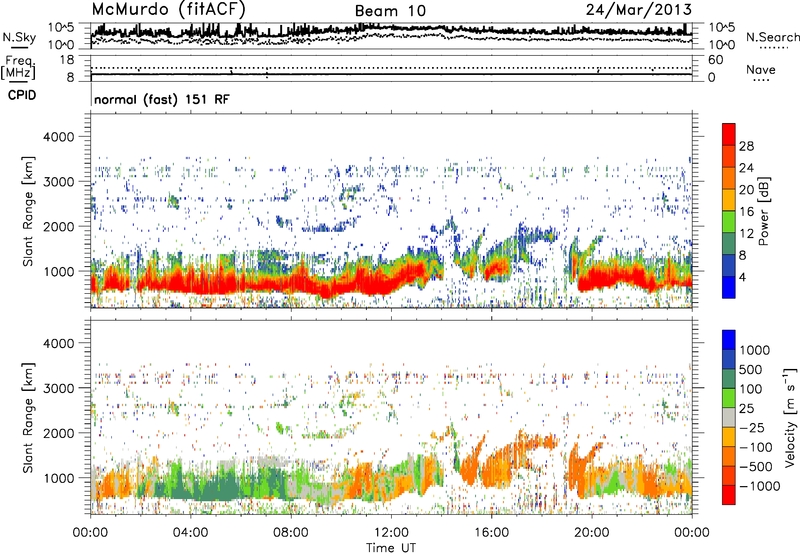Select the N.Sky legend label
Image resolution: width=800 pixels, height=554 pixels.
click(19, 37)
